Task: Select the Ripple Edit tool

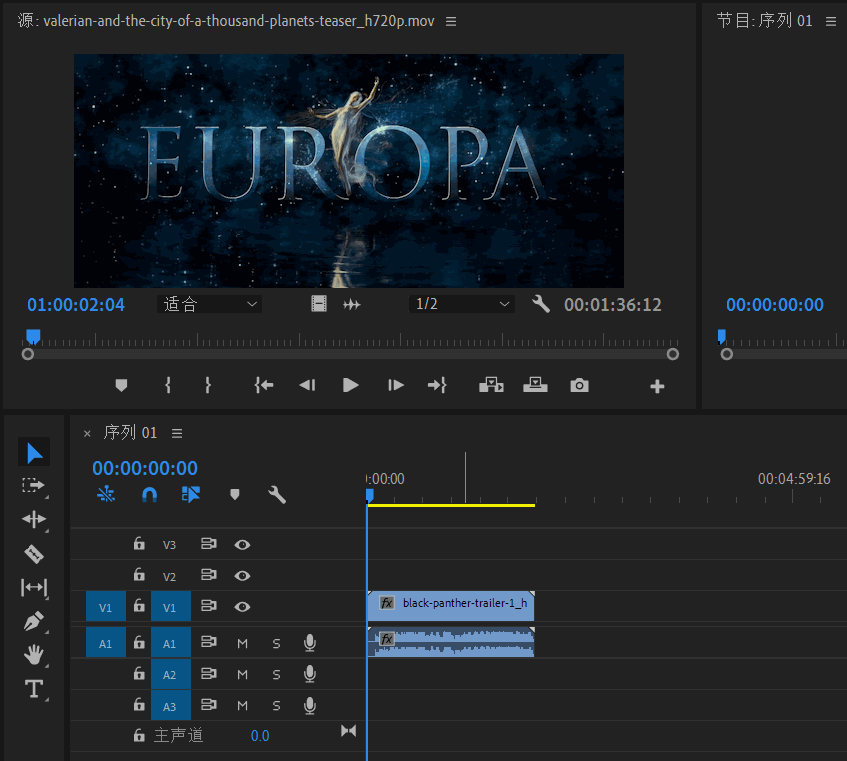Action: (34, 519)
